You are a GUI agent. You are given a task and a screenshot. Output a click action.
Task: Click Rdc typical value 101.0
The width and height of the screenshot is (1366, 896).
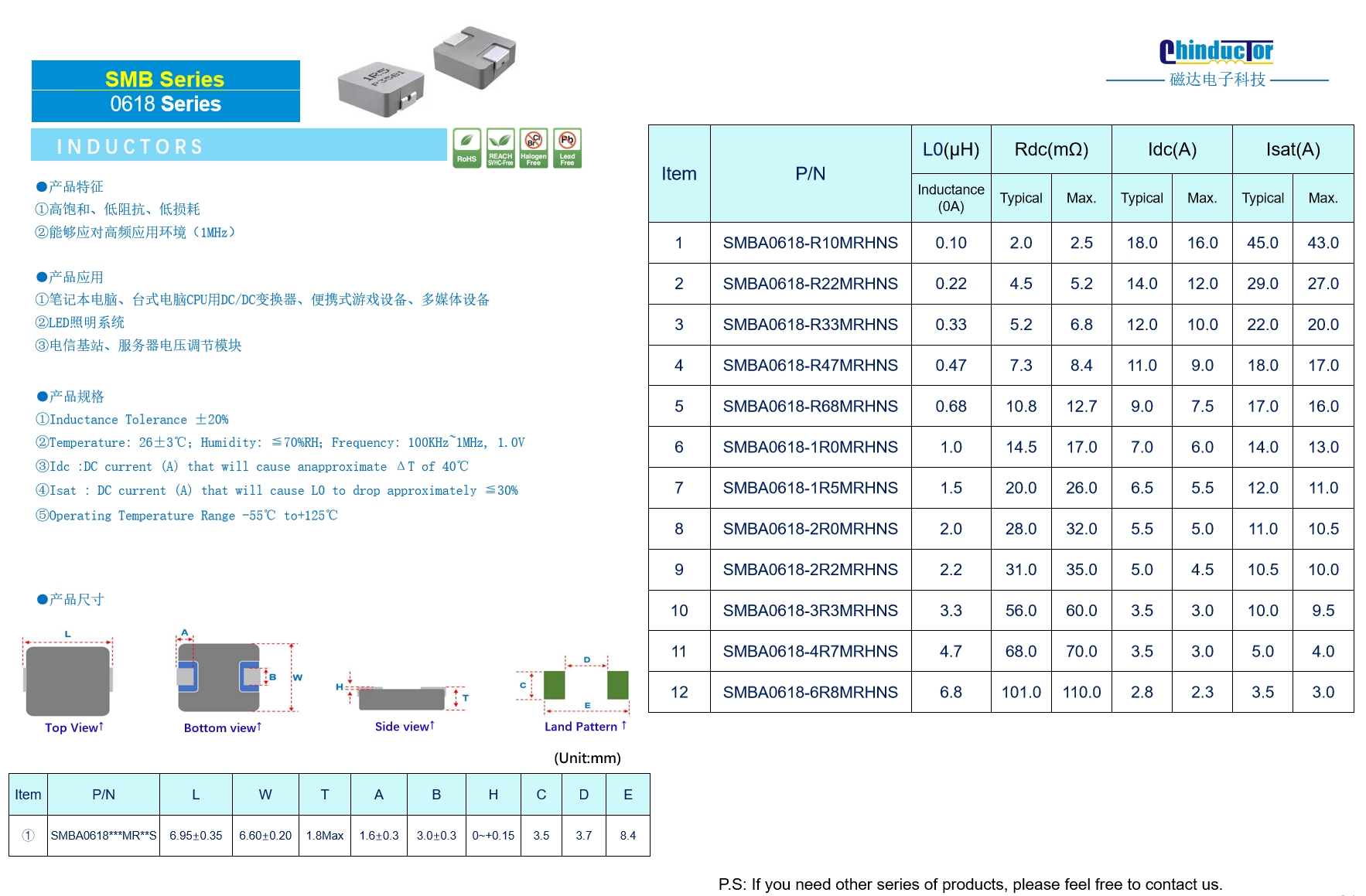pyautogui.click(x=1021, y=693)
